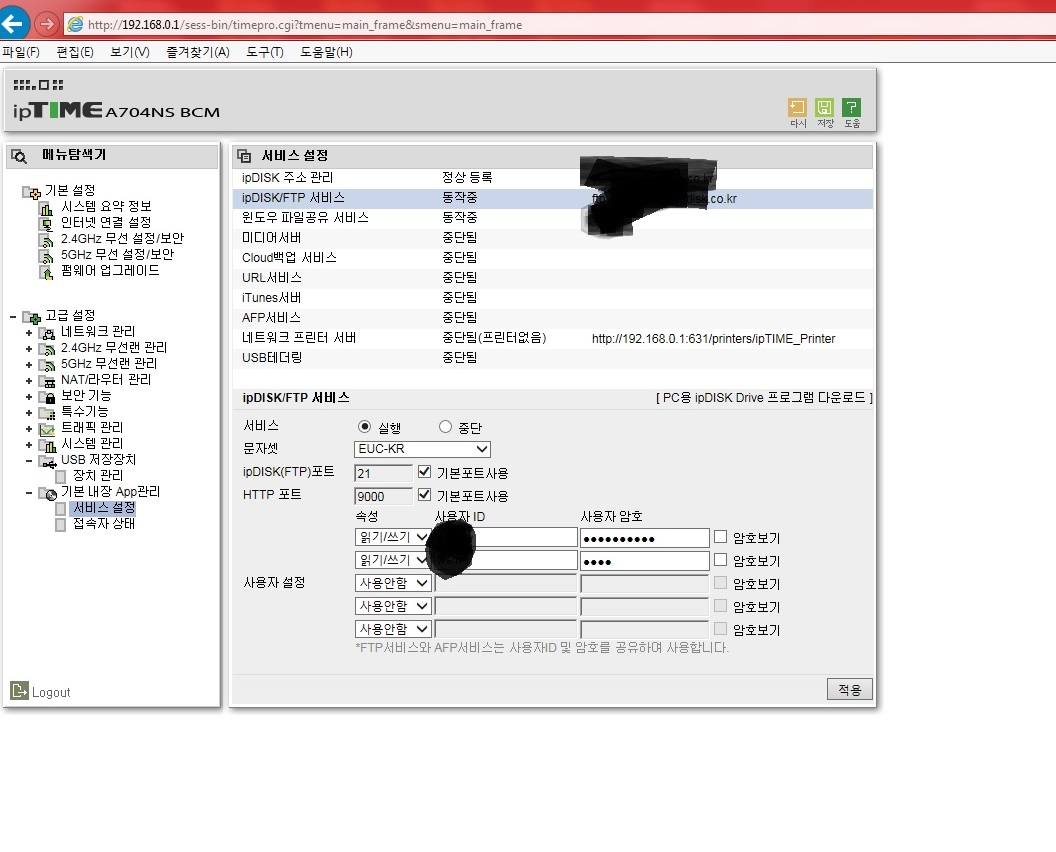Select the 미디어서버 service row
Image resolution: width=1056 pixels, height=852 pixels.
click(x=553, y=238)
